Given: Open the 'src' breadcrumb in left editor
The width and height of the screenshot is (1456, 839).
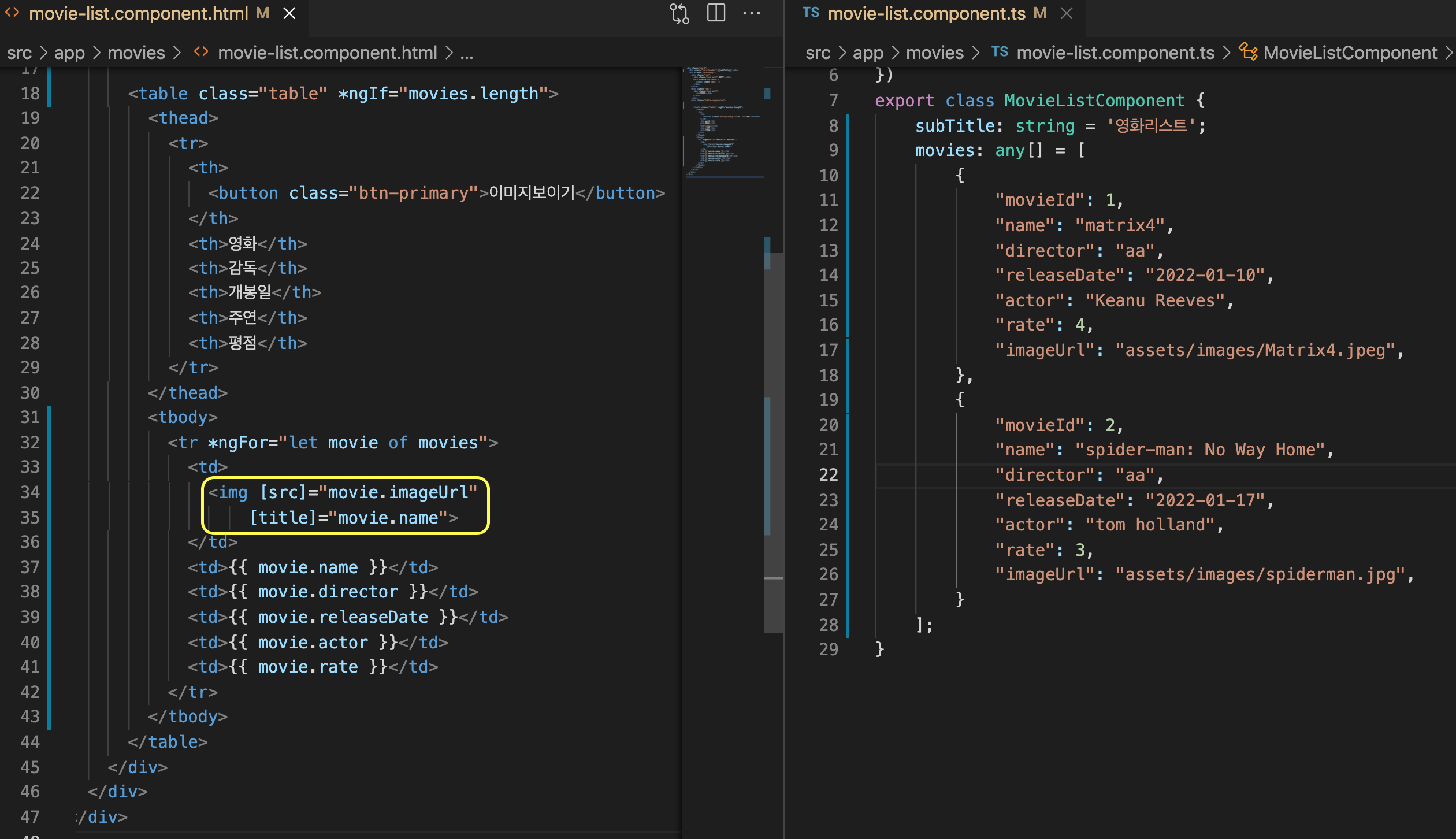Looking at the screenshot, I should [19, 53].
